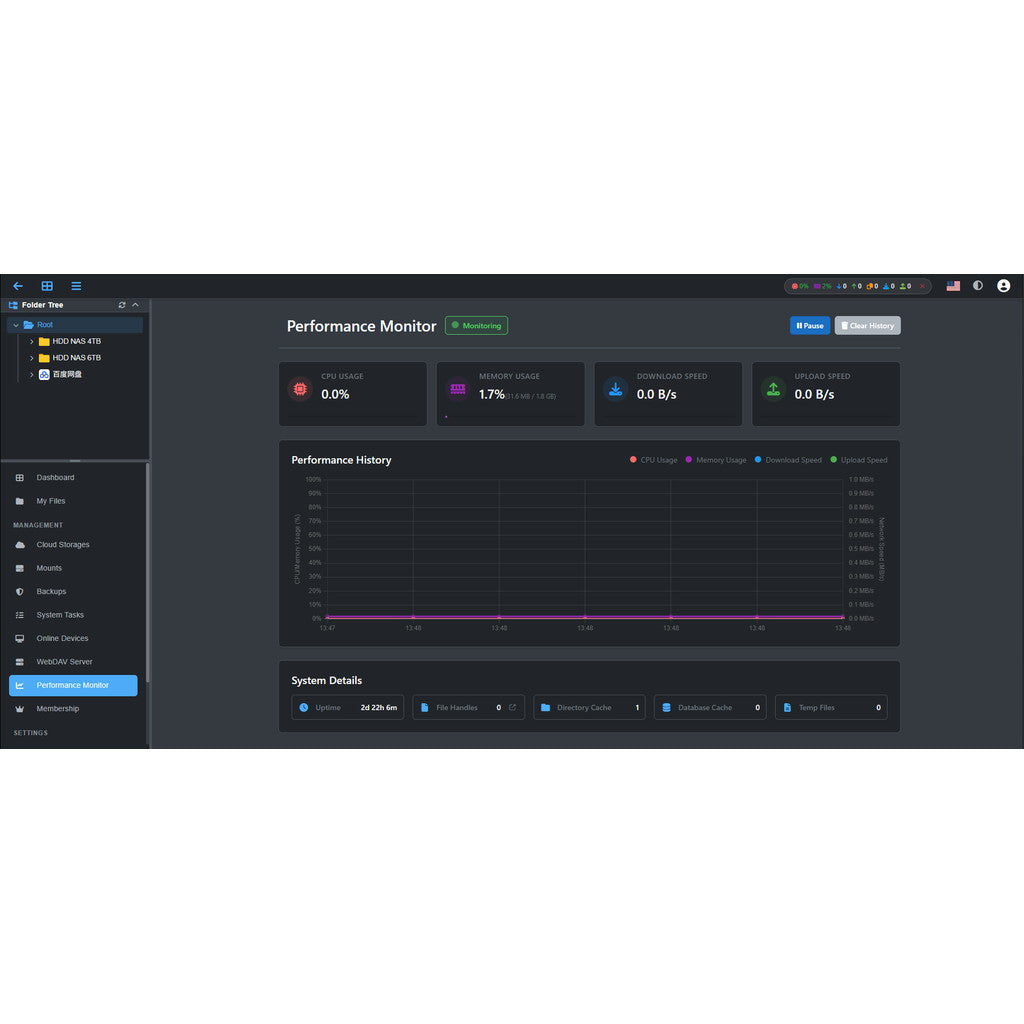The width and height of the screenshot is (1024, 1024).
Task: Go to Cloud Storages
Action: 73,545
